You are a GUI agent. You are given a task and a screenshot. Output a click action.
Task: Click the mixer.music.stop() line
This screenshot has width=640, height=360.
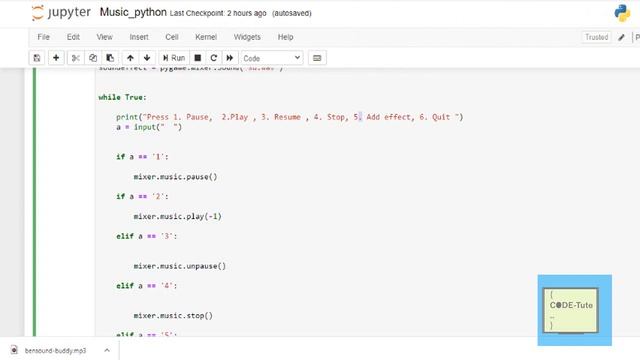pyautogui.click(x=173, y=316)
